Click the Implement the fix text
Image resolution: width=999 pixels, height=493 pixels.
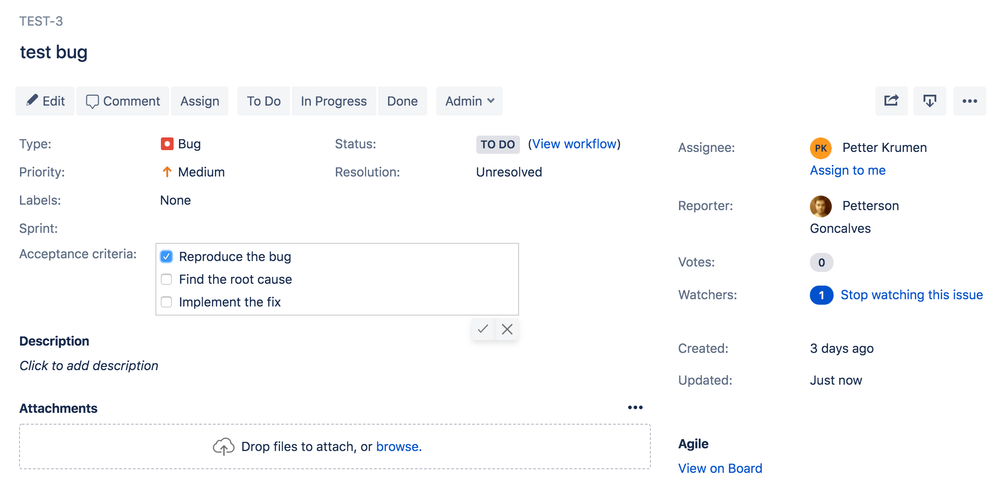pos(229,303)
